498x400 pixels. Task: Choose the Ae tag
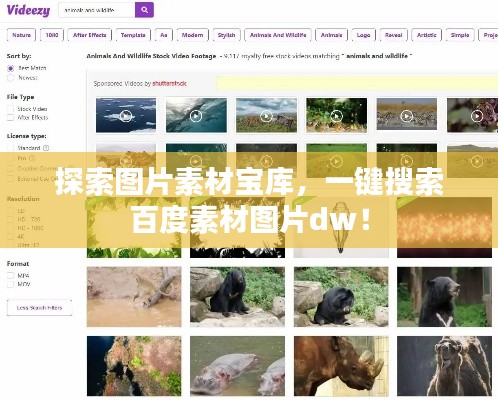164,35
